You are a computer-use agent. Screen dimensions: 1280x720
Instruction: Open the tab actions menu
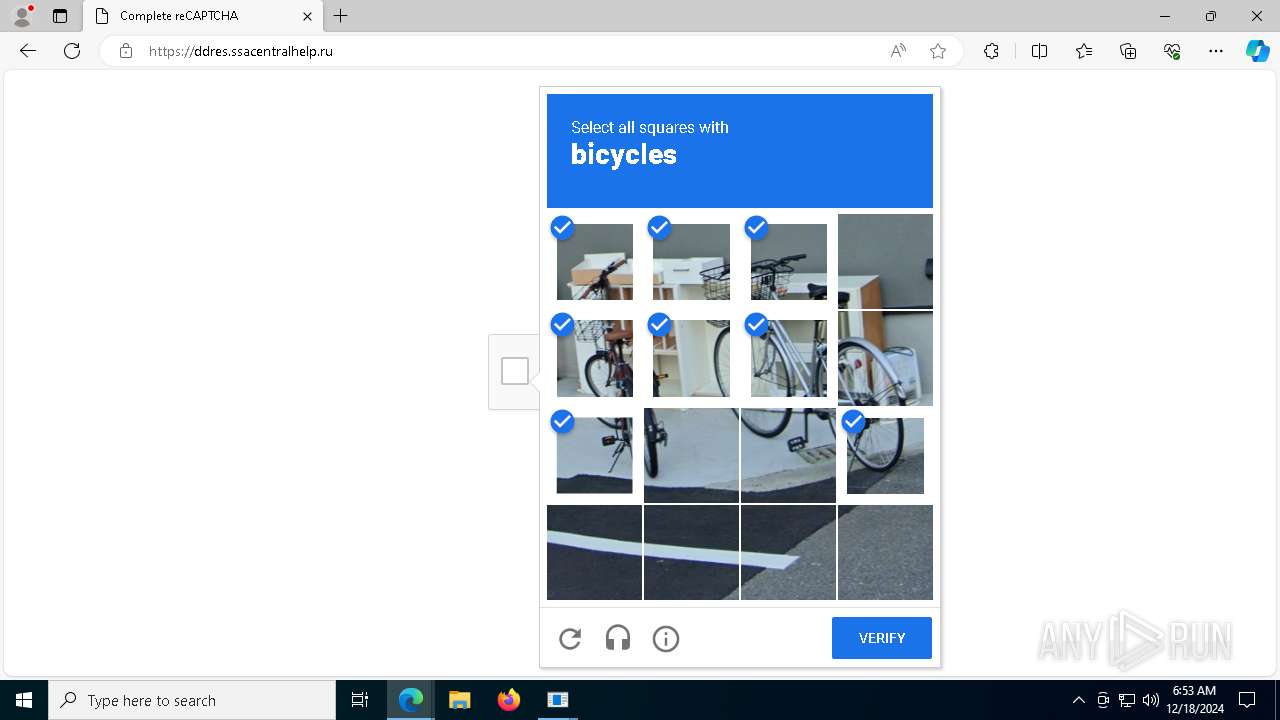[60, 16]
